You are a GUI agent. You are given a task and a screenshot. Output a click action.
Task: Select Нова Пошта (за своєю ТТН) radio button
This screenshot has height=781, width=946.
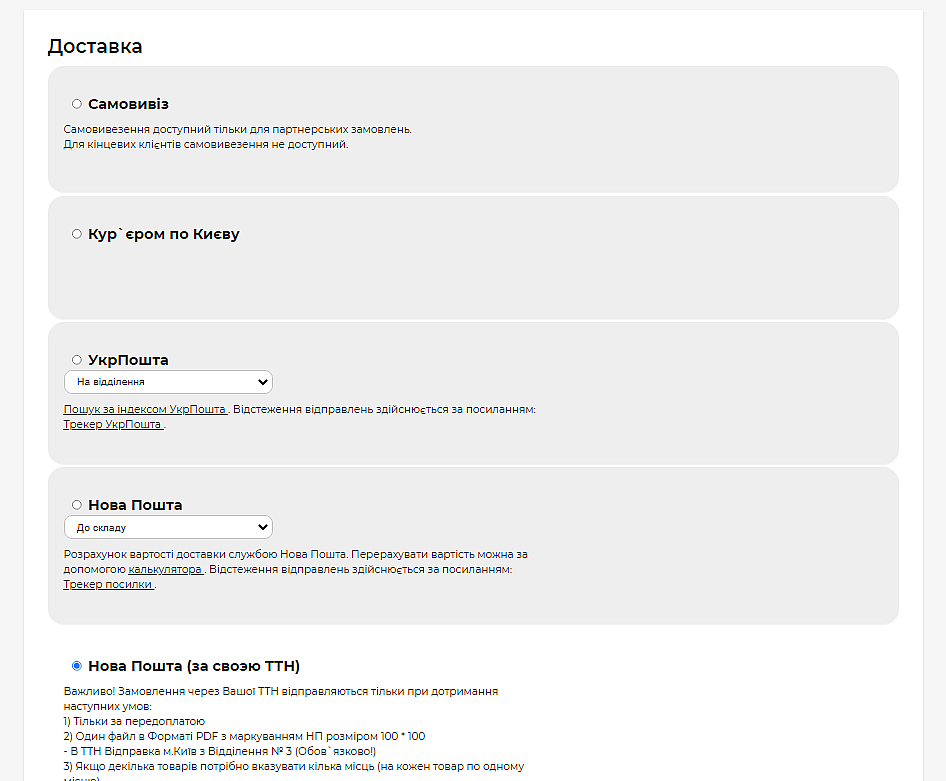(77, 666)
